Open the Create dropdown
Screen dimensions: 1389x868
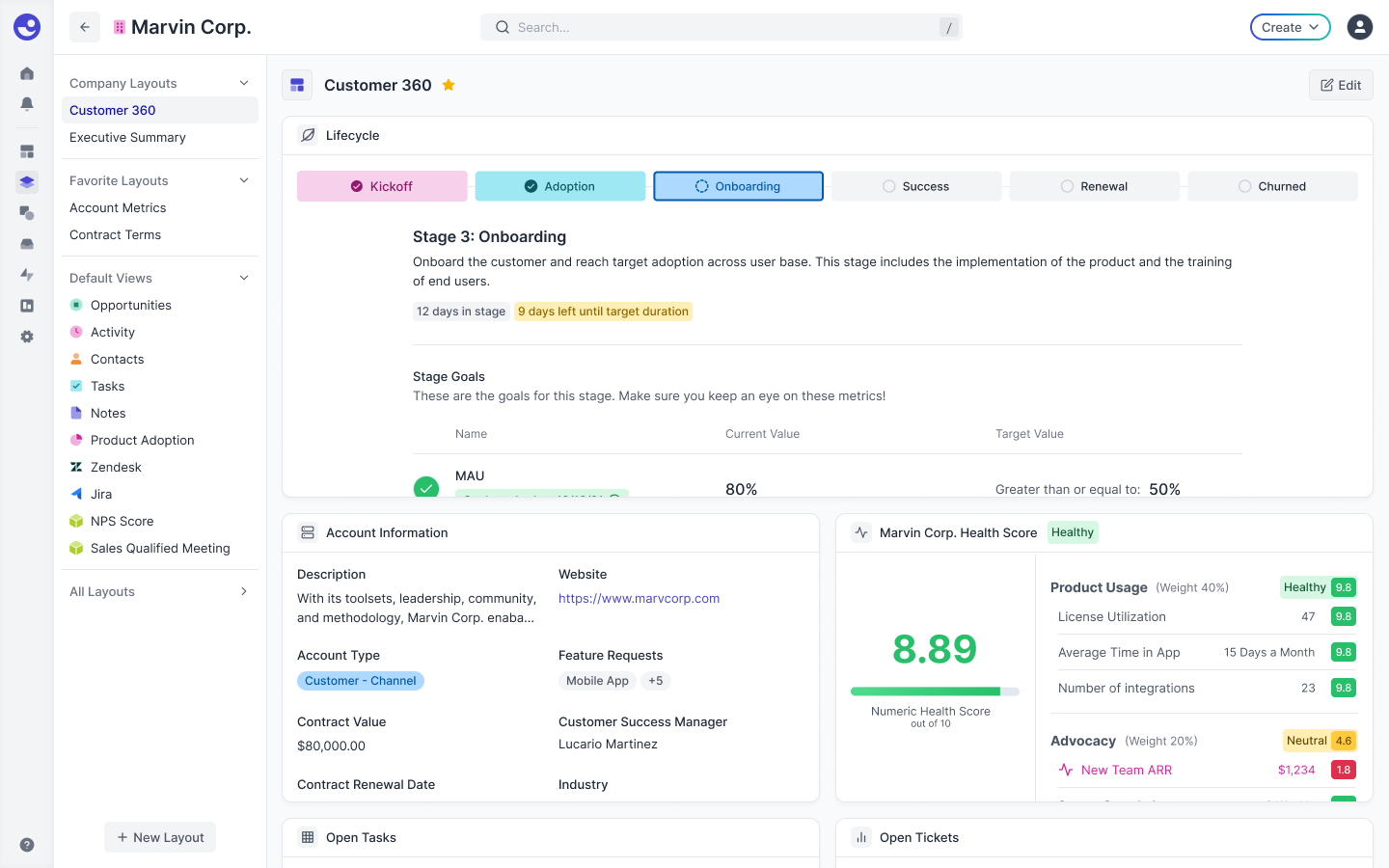(x=1290, y=27)
